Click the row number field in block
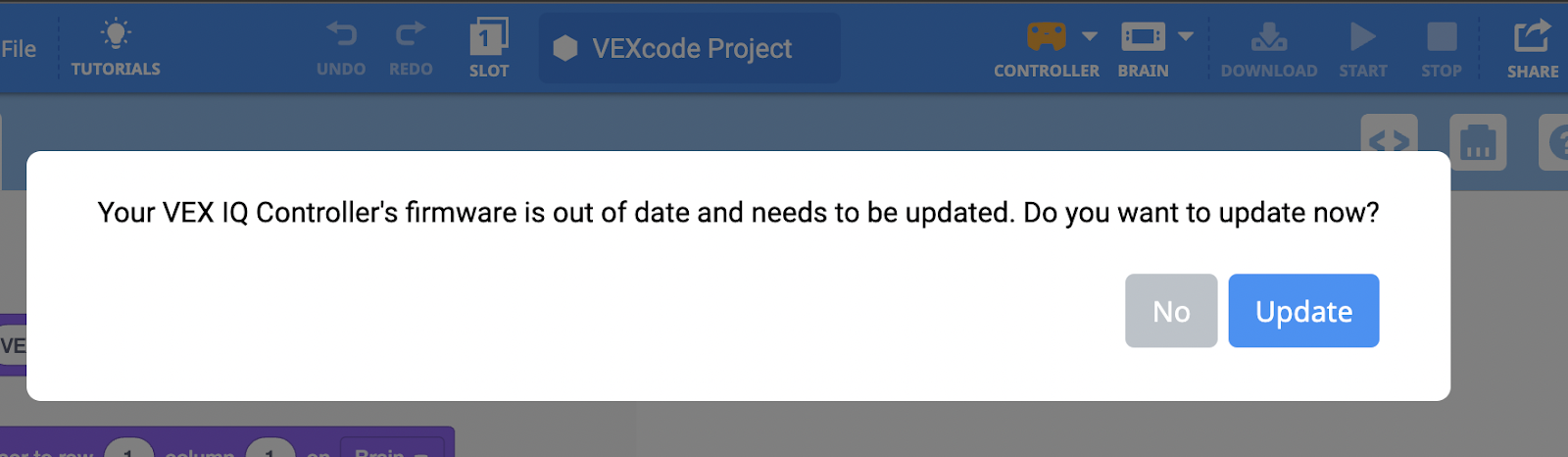The height and width of the screenshot is (457, 1568). [x=128, y=450]
